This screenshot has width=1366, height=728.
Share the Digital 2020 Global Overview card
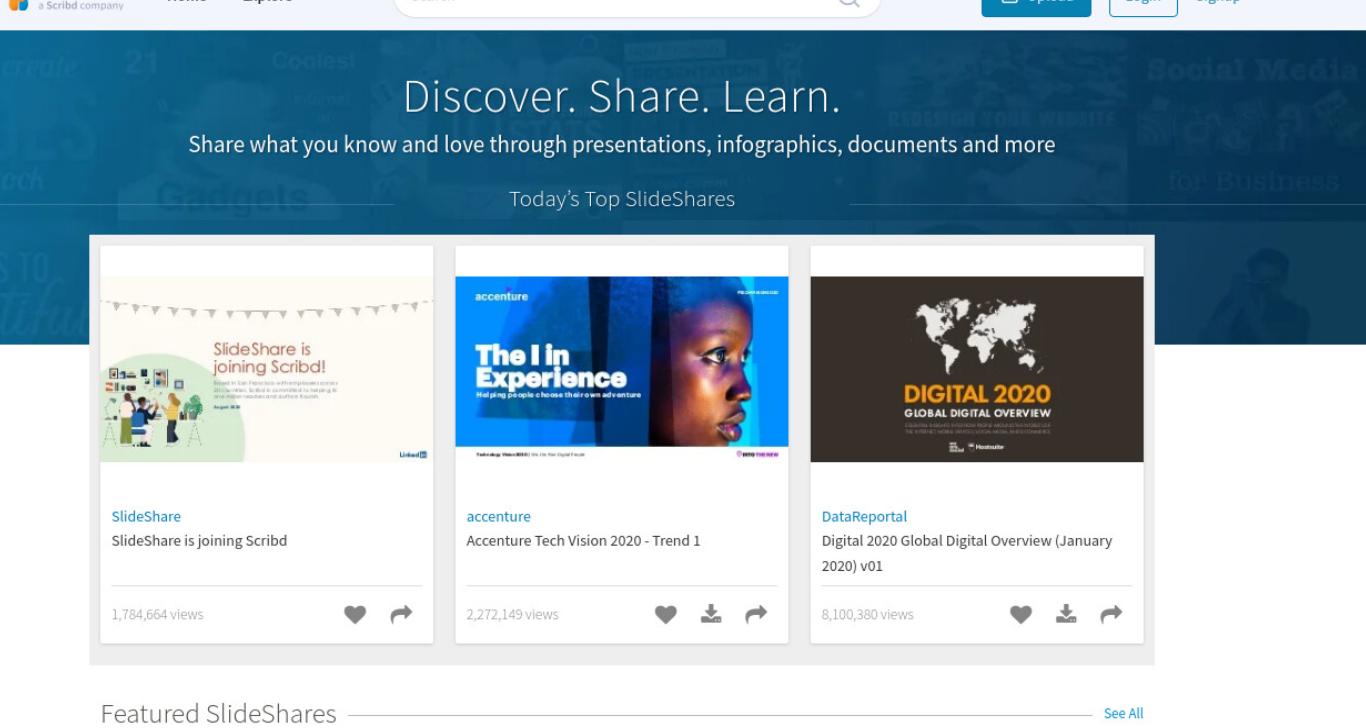tap(1111, 615)
